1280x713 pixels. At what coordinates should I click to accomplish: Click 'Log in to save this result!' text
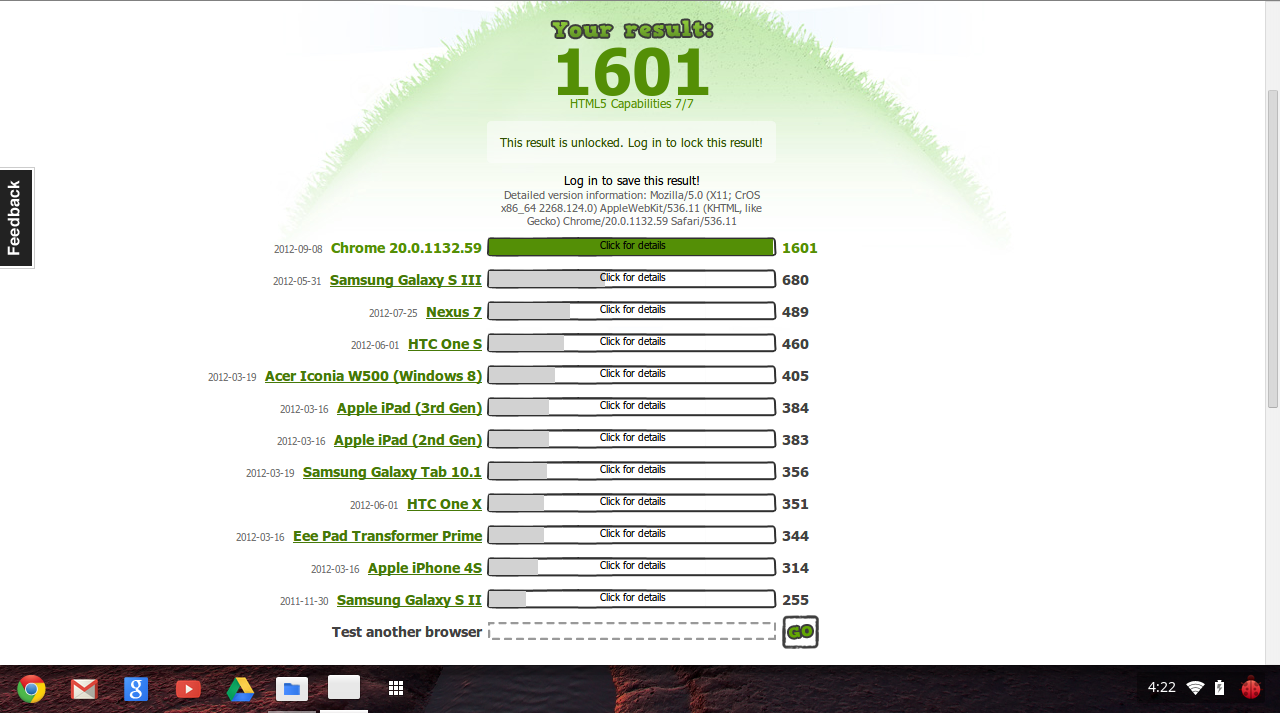(631, 181)
